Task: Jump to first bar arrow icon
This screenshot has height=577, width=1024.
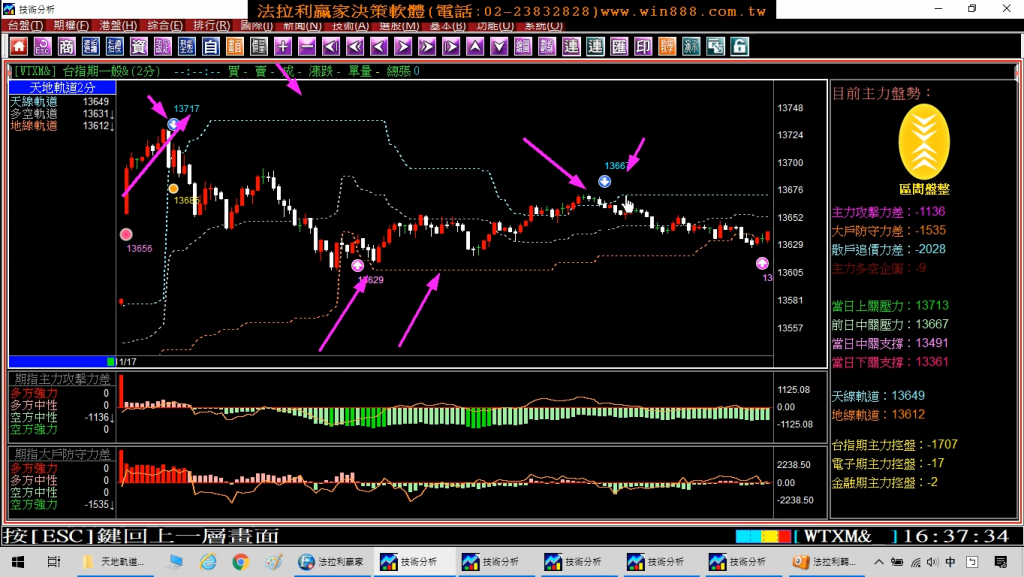Action: click(331, 46)
